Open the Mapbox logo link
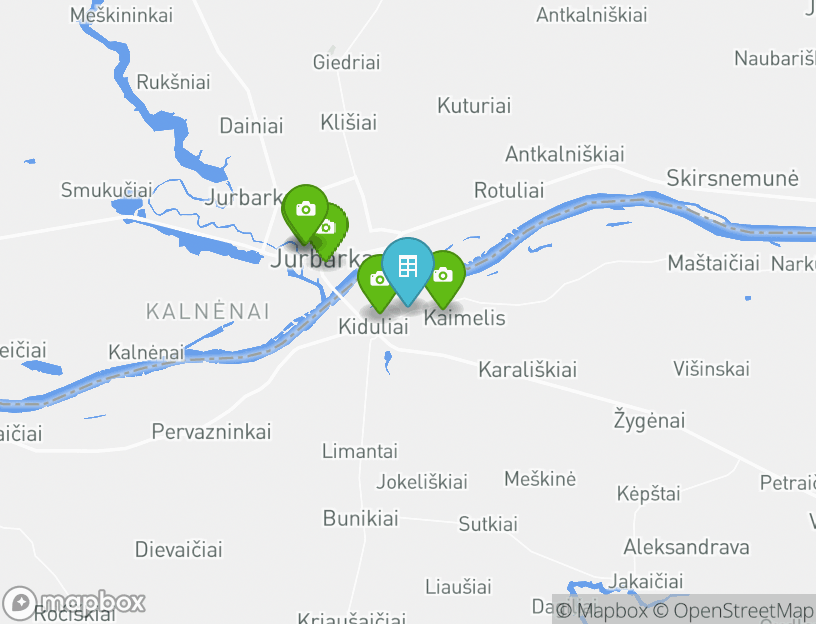The width and height of the screenshot is (816, 624). pyautogui.click(x=74, y=602)
